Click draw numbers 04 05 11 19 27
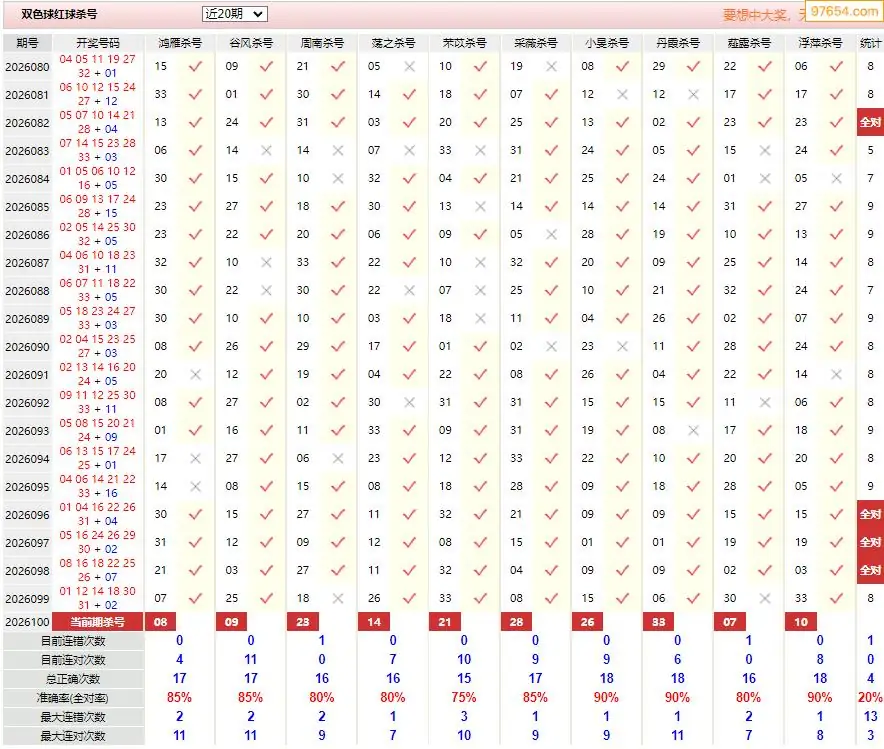 point(98,59)
